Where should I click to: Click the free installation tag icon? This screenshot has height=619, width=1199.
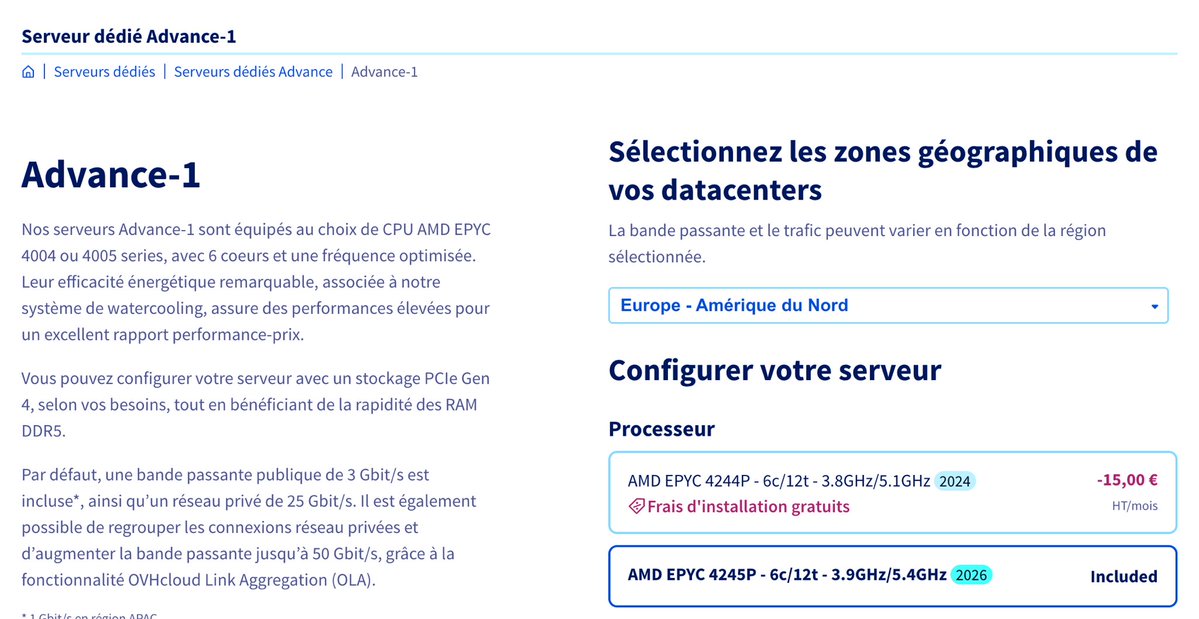click(x=636, y=507)
